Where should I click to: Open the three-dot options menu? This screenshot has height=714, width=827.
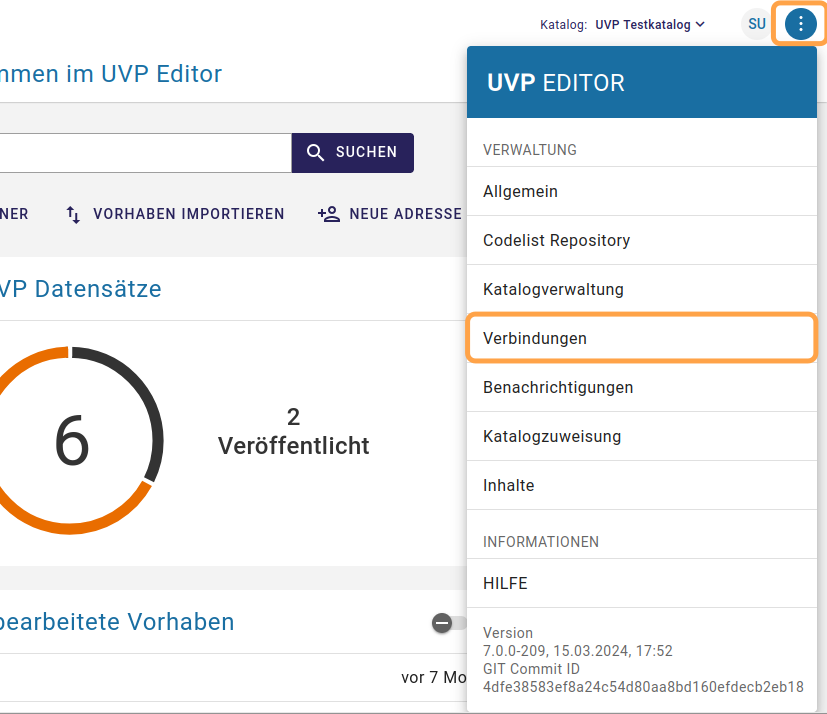pos(799,24)
